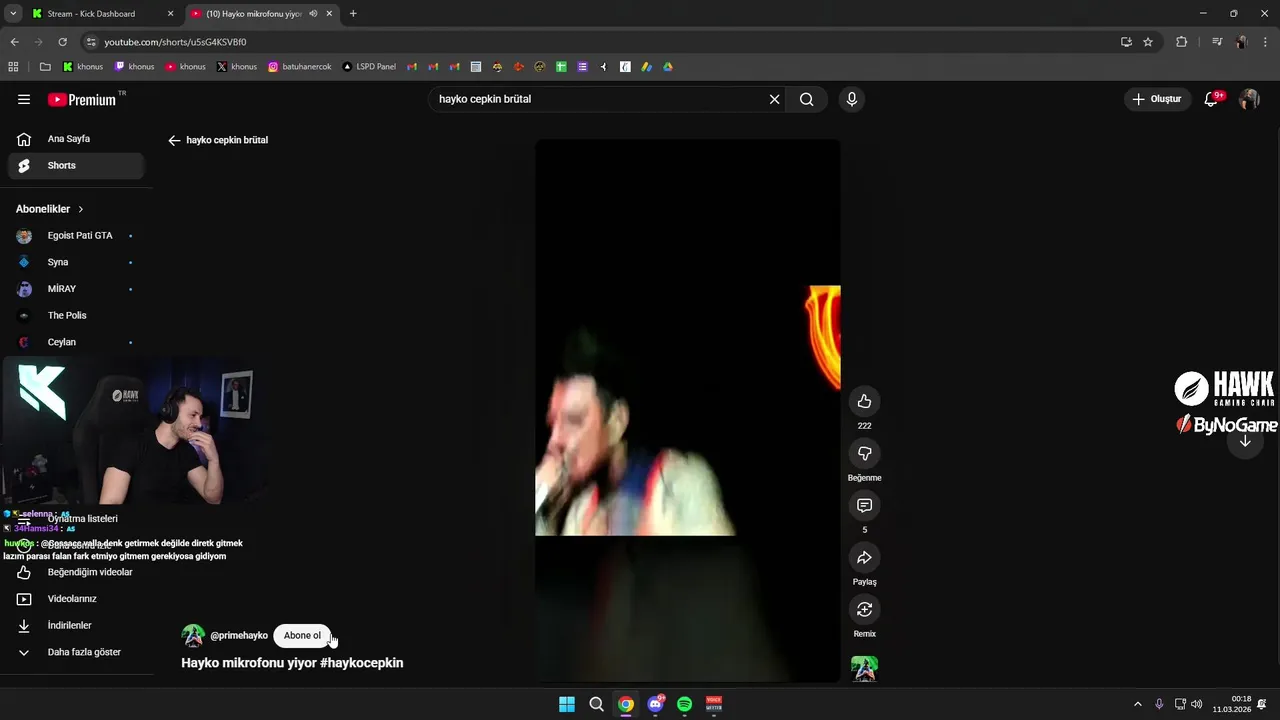Viewport: 1280px width, 720px height.
Task: Open Windows Start menu
Action: (x=567, y=704)
